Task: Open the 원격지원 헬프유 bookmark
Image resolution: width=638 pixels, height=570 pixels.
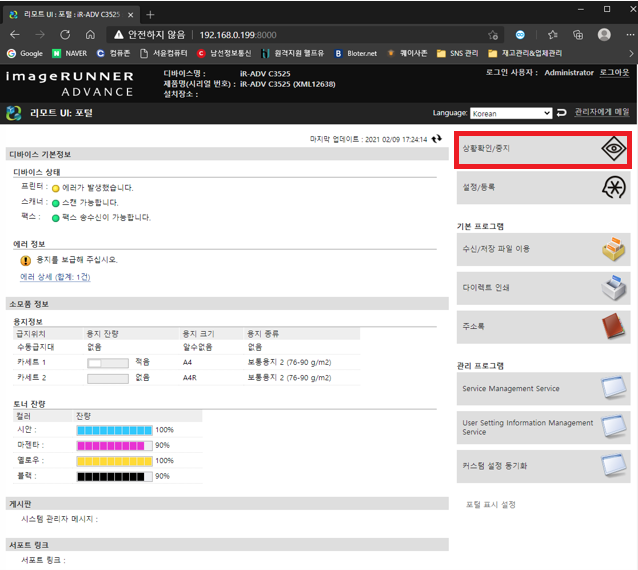Action: tap(293, 53)
